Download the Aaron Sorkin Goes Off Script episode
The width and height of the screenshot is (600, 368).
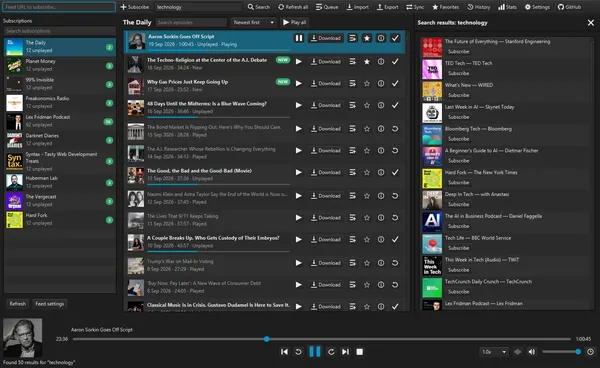tap(325, 38)
